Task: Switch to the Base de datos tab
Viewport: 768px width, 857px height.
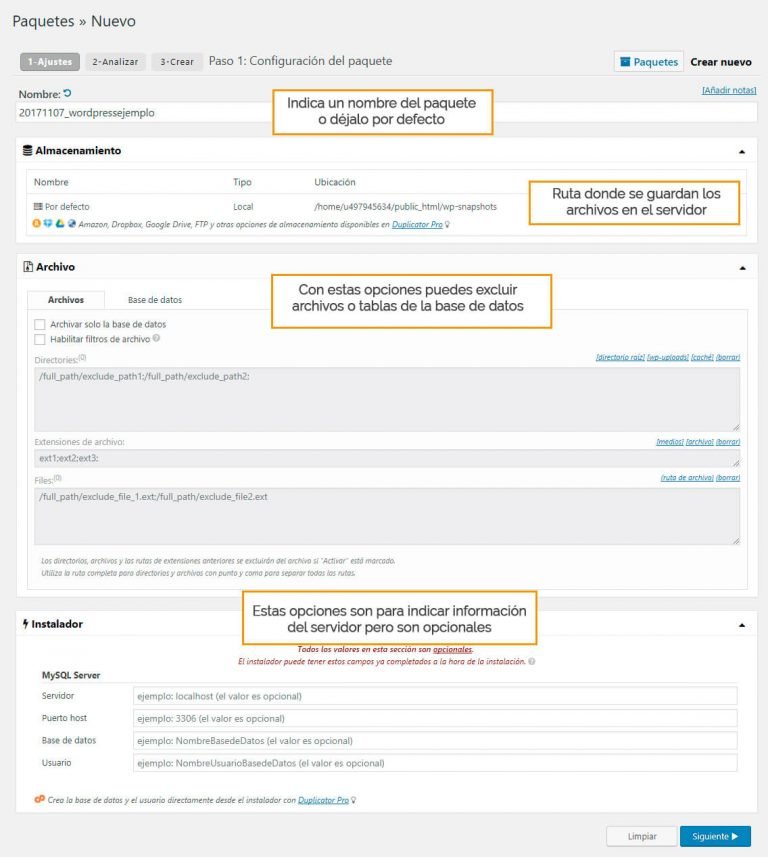Action: pyautogui.click(x=155, y=299)
